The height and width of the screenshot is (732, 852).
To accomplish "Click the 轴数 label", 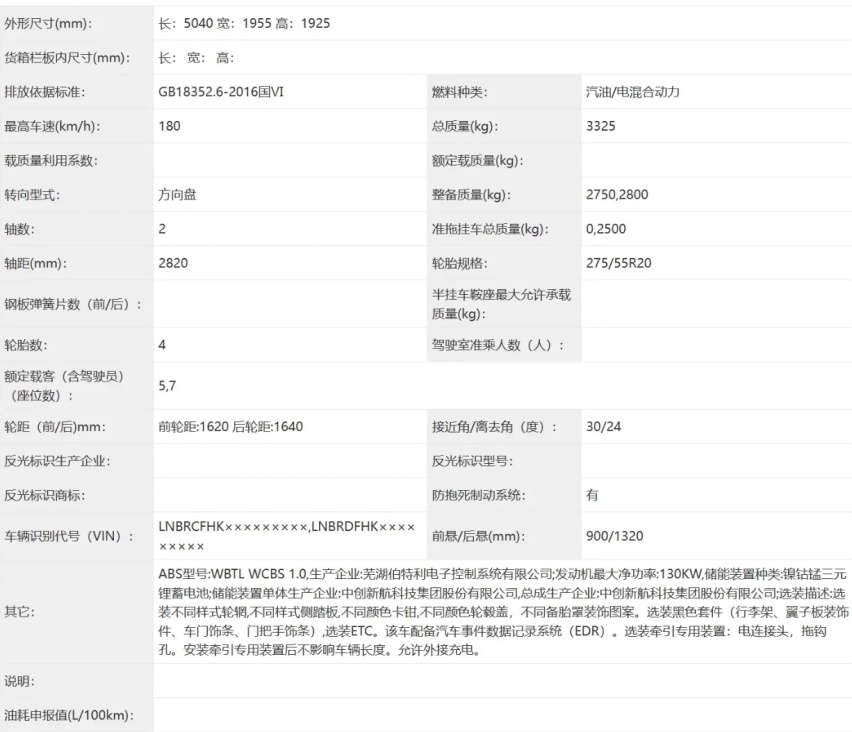I will click(20, 229).
